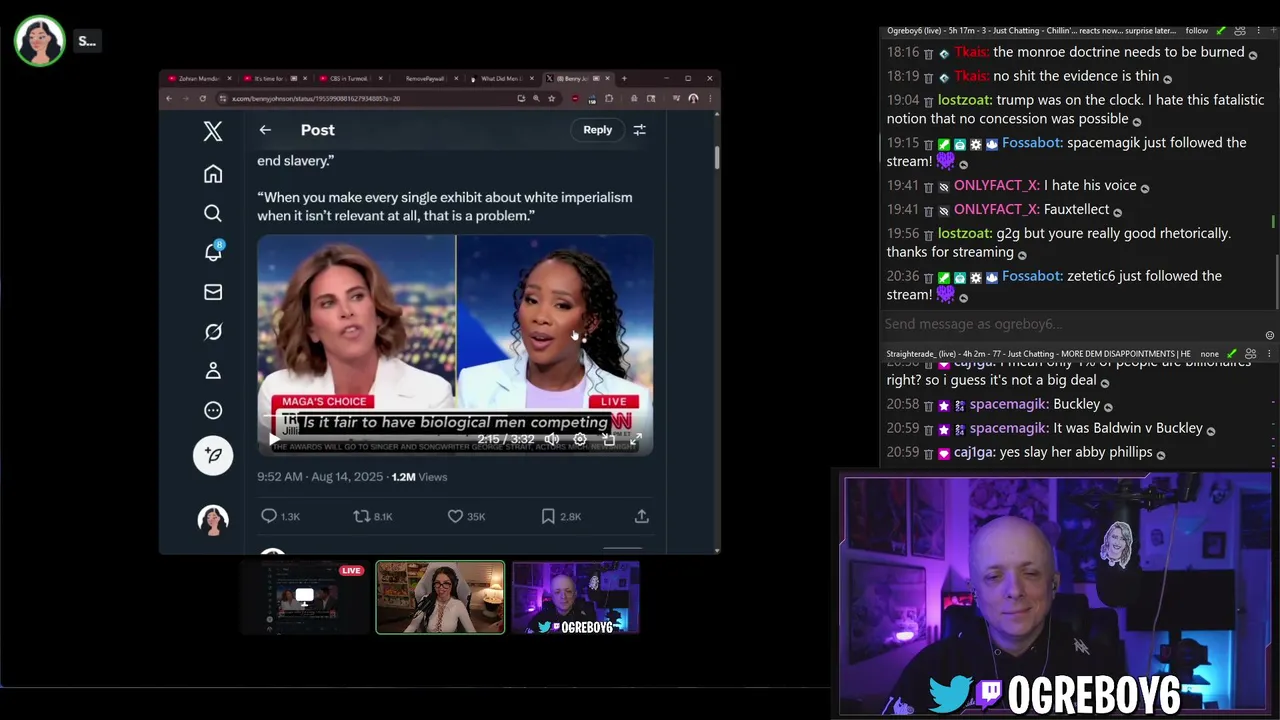The height and width of the screenshot is (720, 1280).
Task: Open Straighterade chat options menu
Action: click(x=1269, y=354)
